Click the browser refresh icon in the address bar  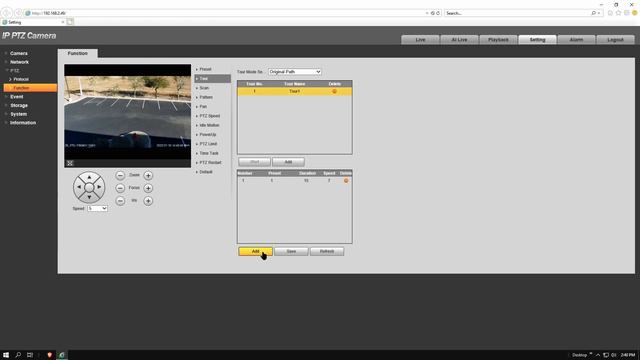pyautogui.click(x=438, y=13)
